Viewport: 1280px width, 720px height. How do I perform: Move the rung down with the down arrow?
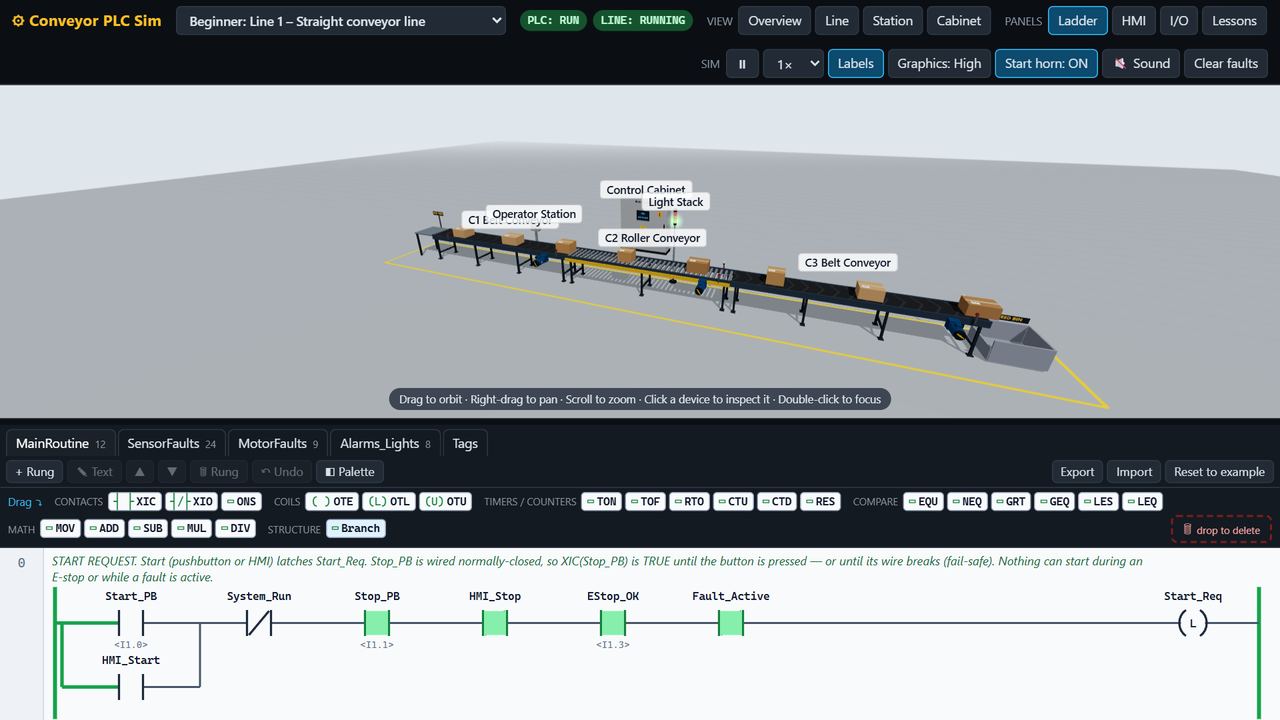(172, 472)
